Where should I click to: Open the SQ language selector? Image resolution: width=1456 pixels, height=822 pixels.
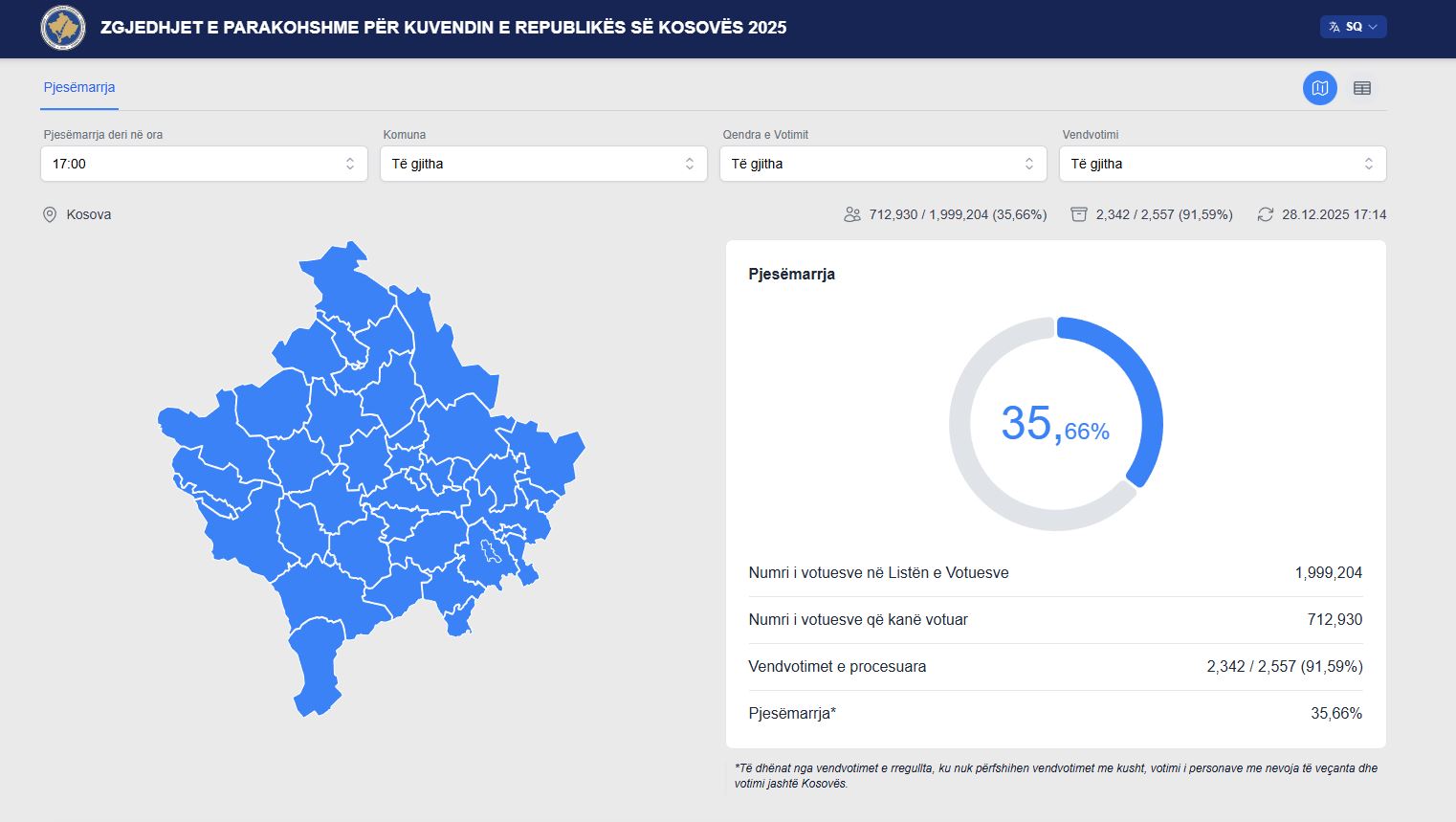(1353, 27)
